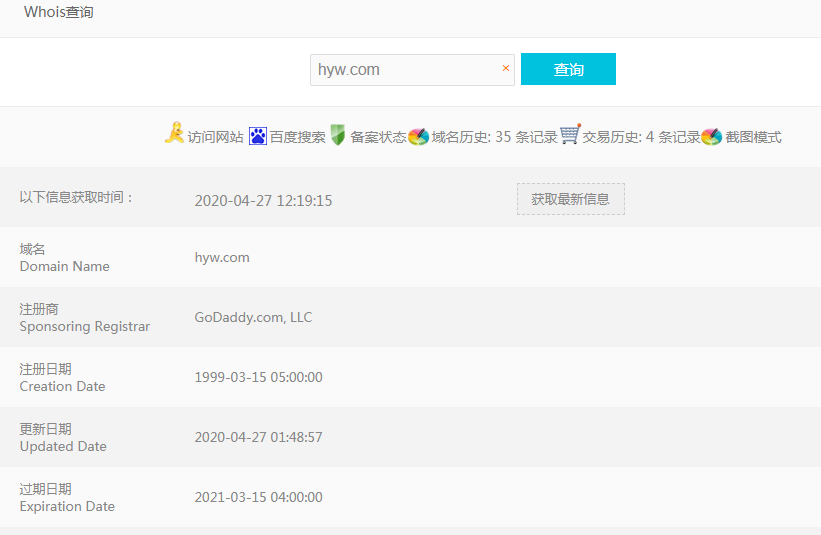821x535 pixels.
Task: Click the colorful icon before 截图模式
Action: (x=711, y=137)
